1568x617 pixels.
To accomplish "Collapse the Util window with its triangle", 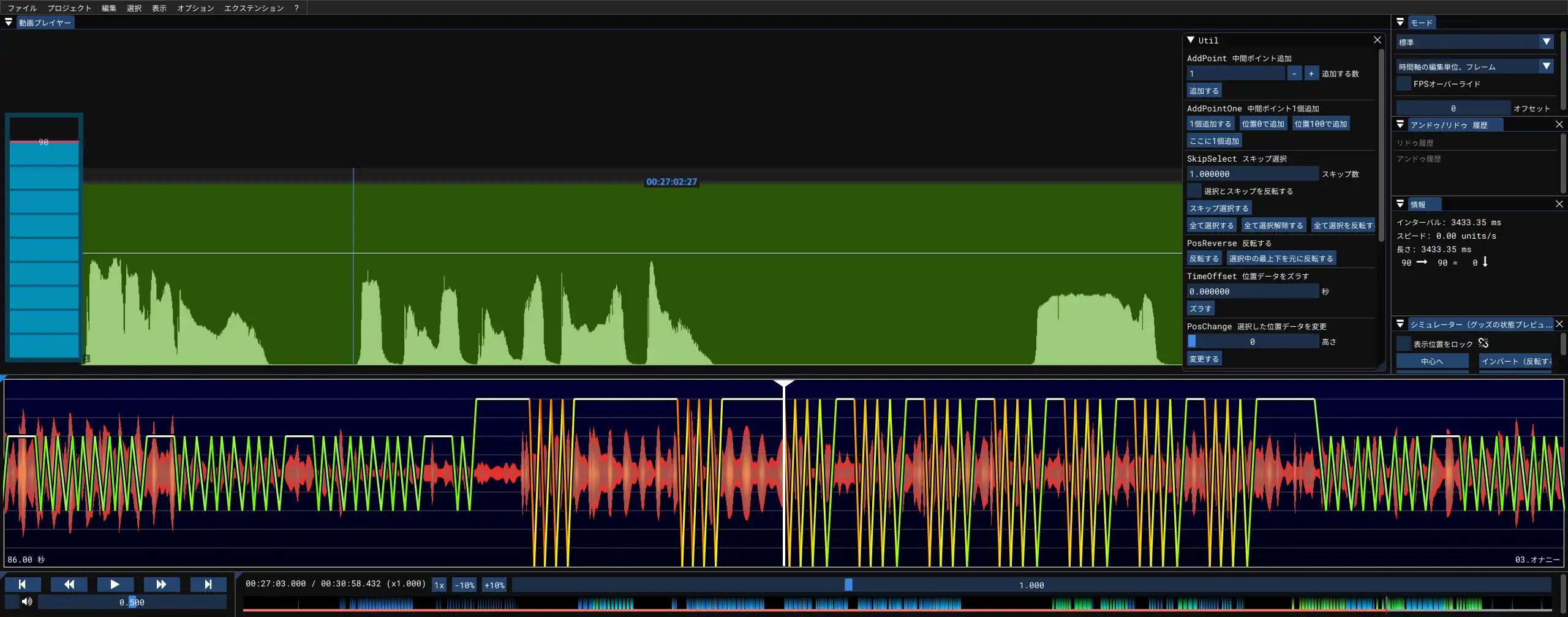I will click(1191, 40).
